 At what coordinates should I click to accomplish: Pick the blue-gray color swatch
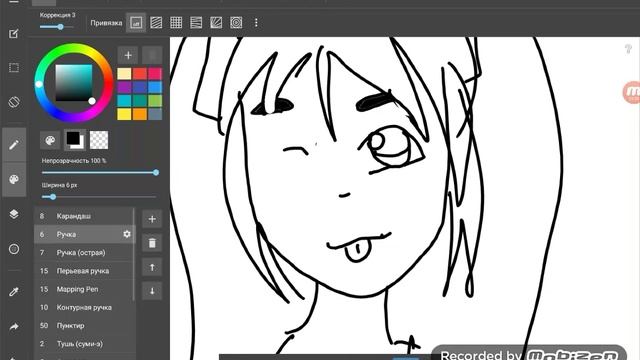[x=155, y=114]
